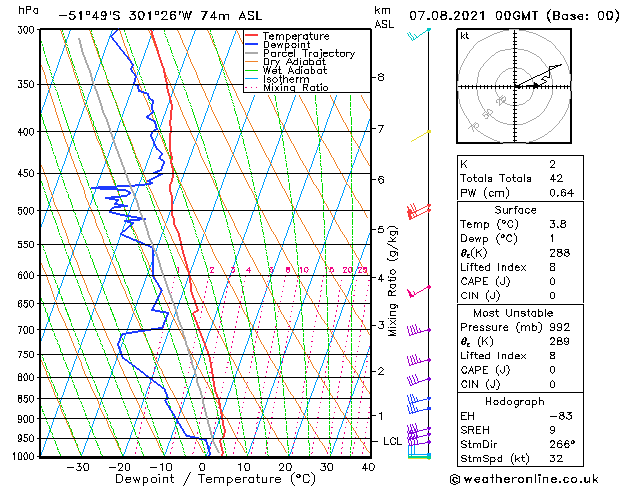Click the 'hPa' axis unit label
The height and width of the screenshot is (486, 629).
(28, 10)
